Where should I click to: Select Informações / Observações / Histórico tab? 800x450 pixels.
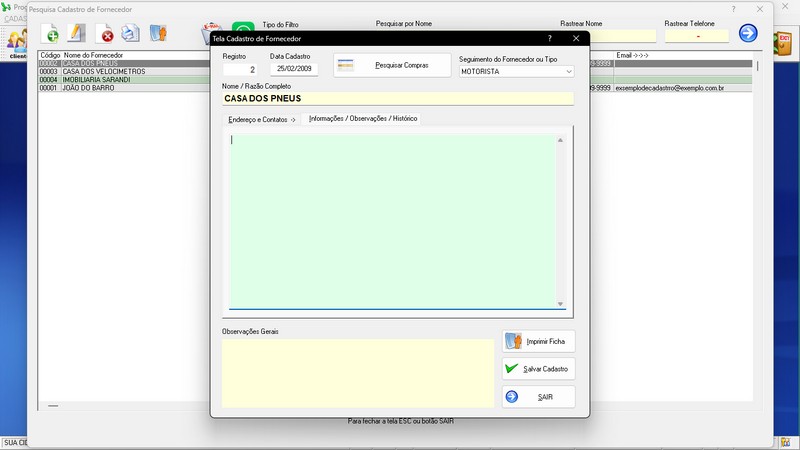(x=363, y=119)
